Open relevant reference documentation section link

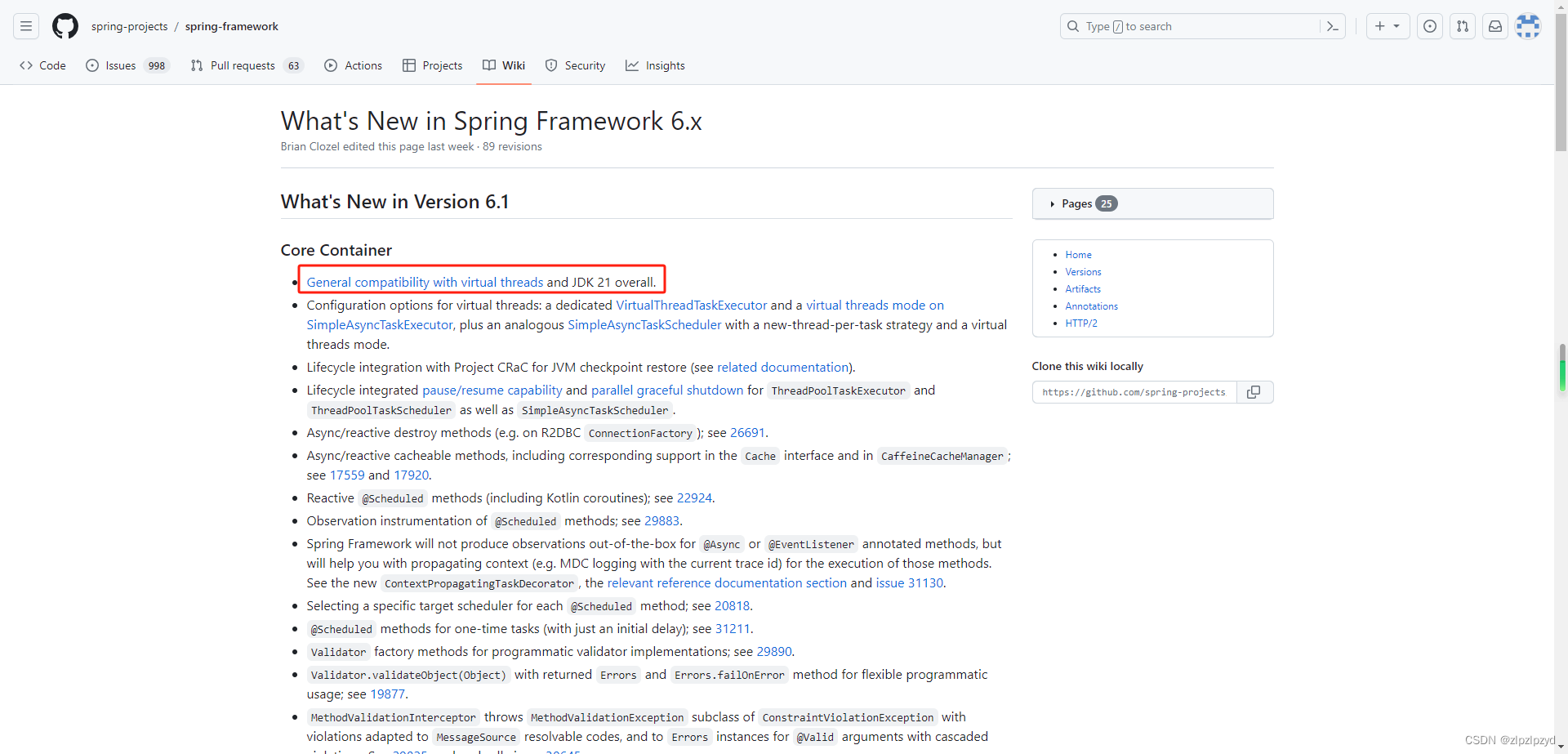[x=727, y=582]
